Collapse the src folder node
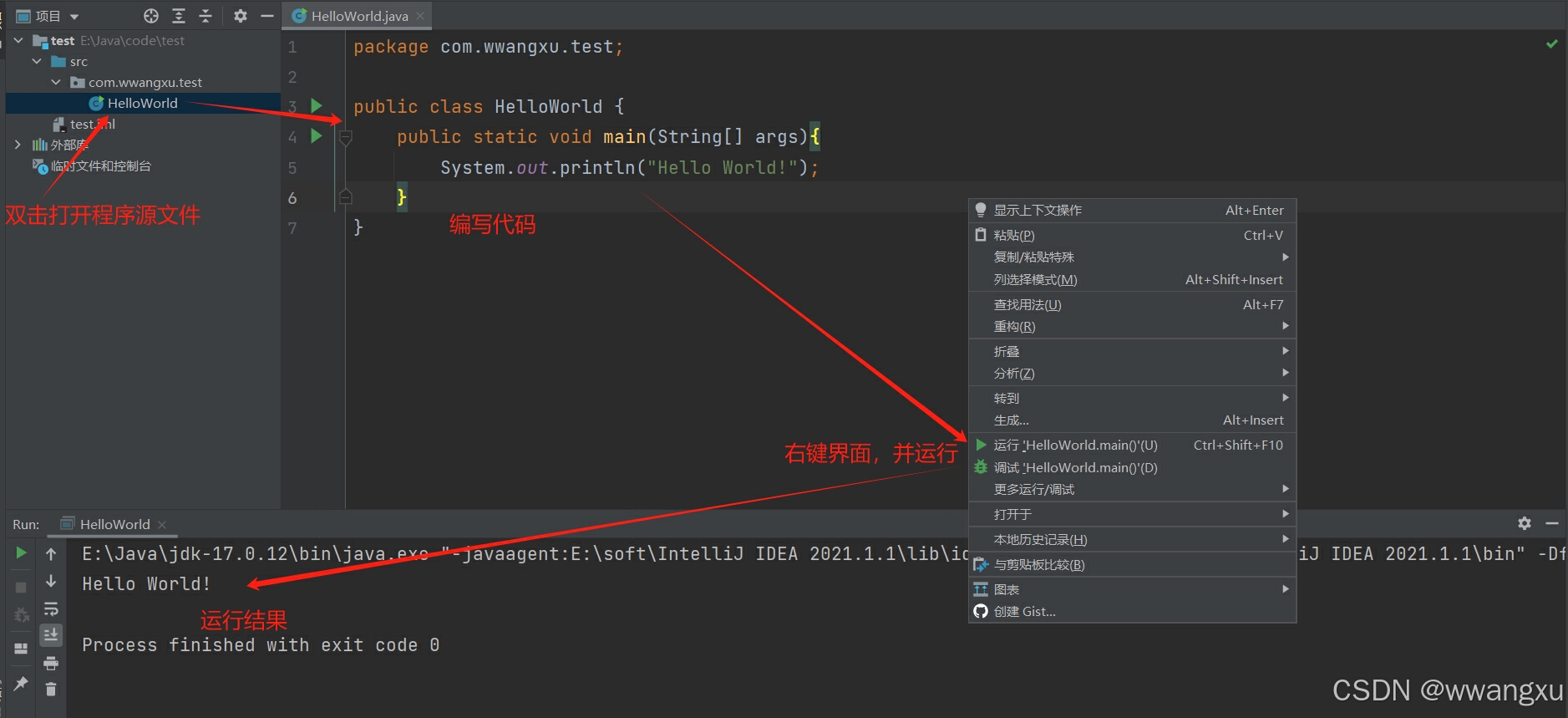Viewport: 1568px width, 718px height. point(37,61)
